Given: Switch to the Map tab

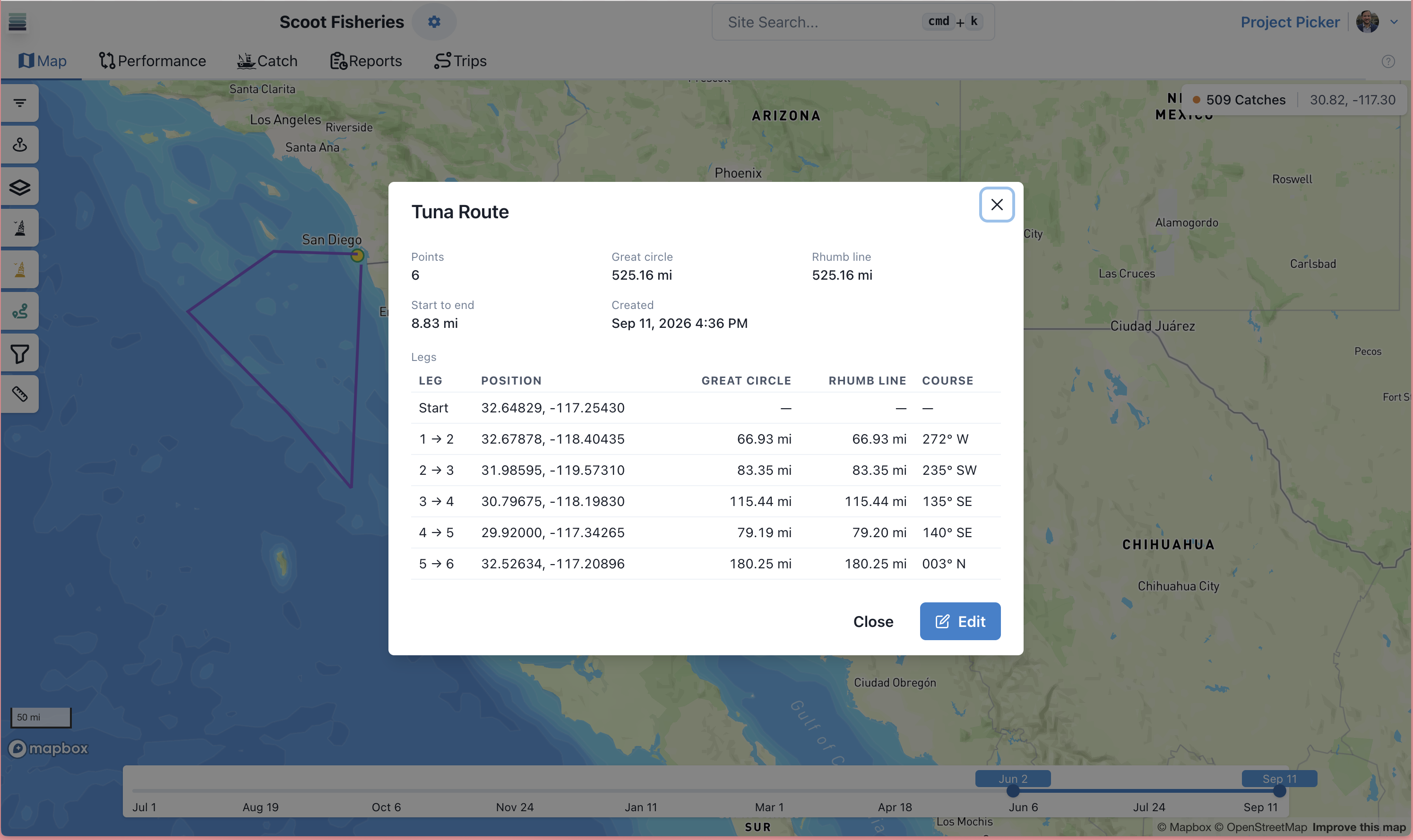Looking at the screenshot, I should coord(42,60).
